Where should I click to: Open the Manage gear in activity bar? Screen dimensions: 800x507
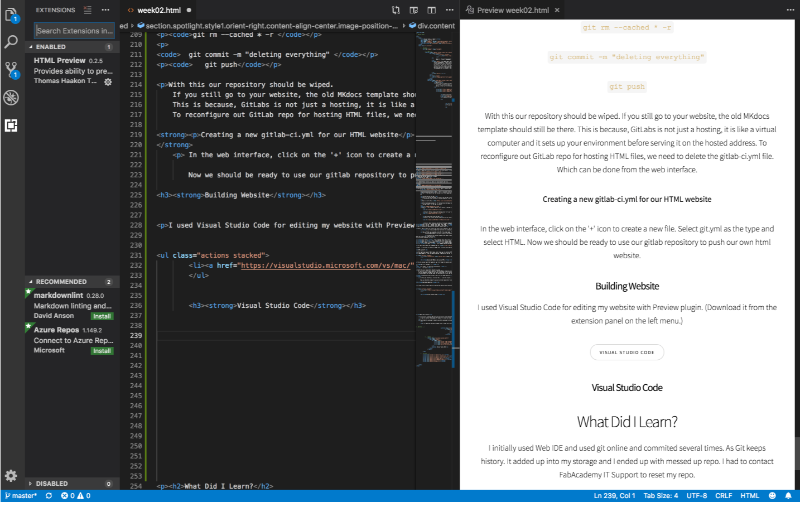[11, 476]
